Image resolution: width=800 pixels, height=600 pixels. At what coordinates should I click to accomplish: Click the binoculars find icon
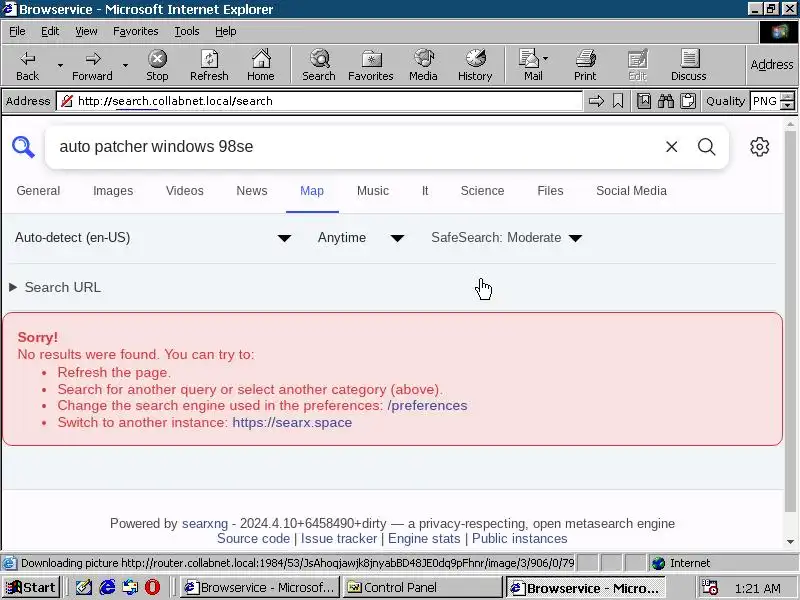(x=666, y=101)
